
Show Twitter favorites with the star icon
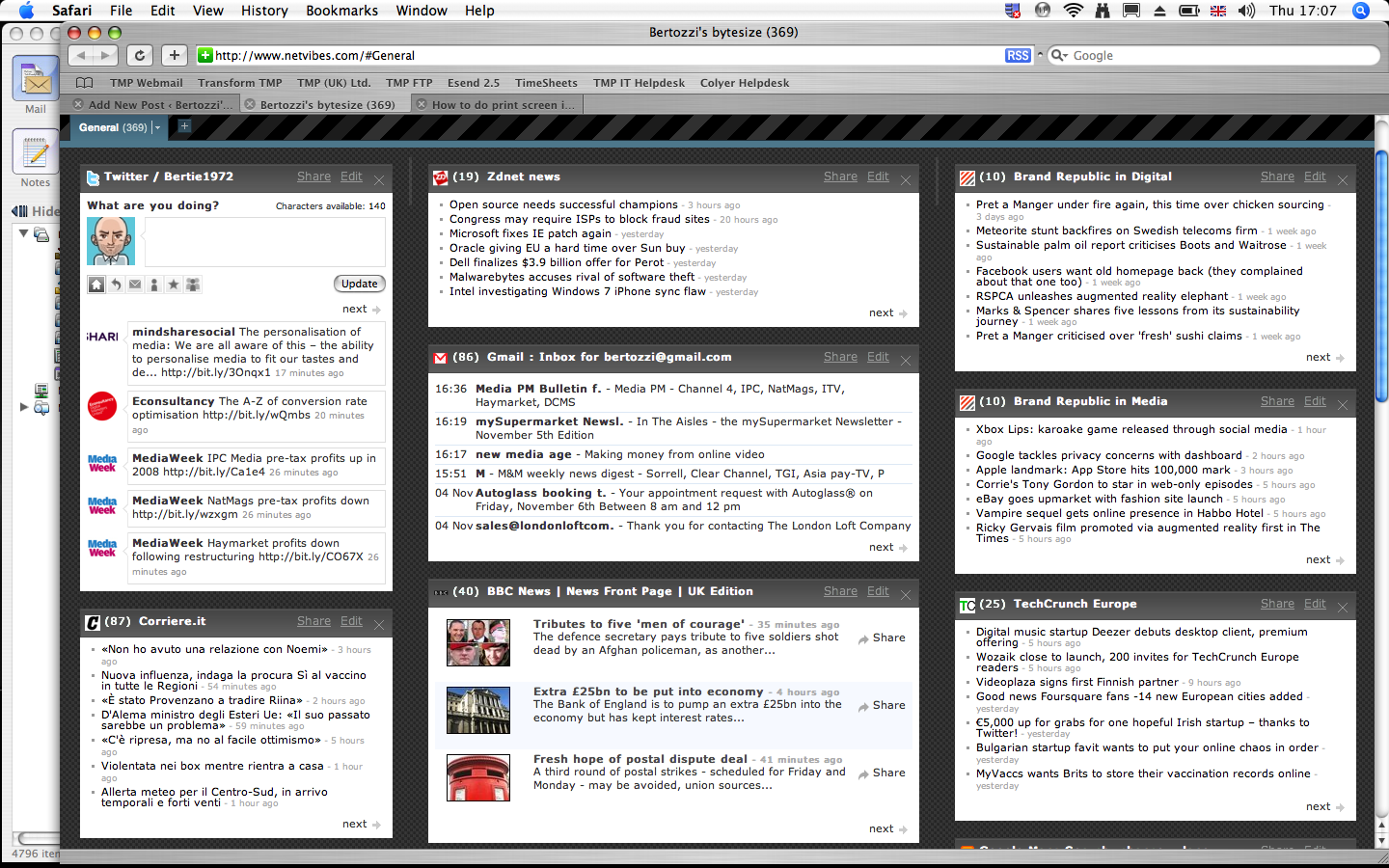coord(174,285)
